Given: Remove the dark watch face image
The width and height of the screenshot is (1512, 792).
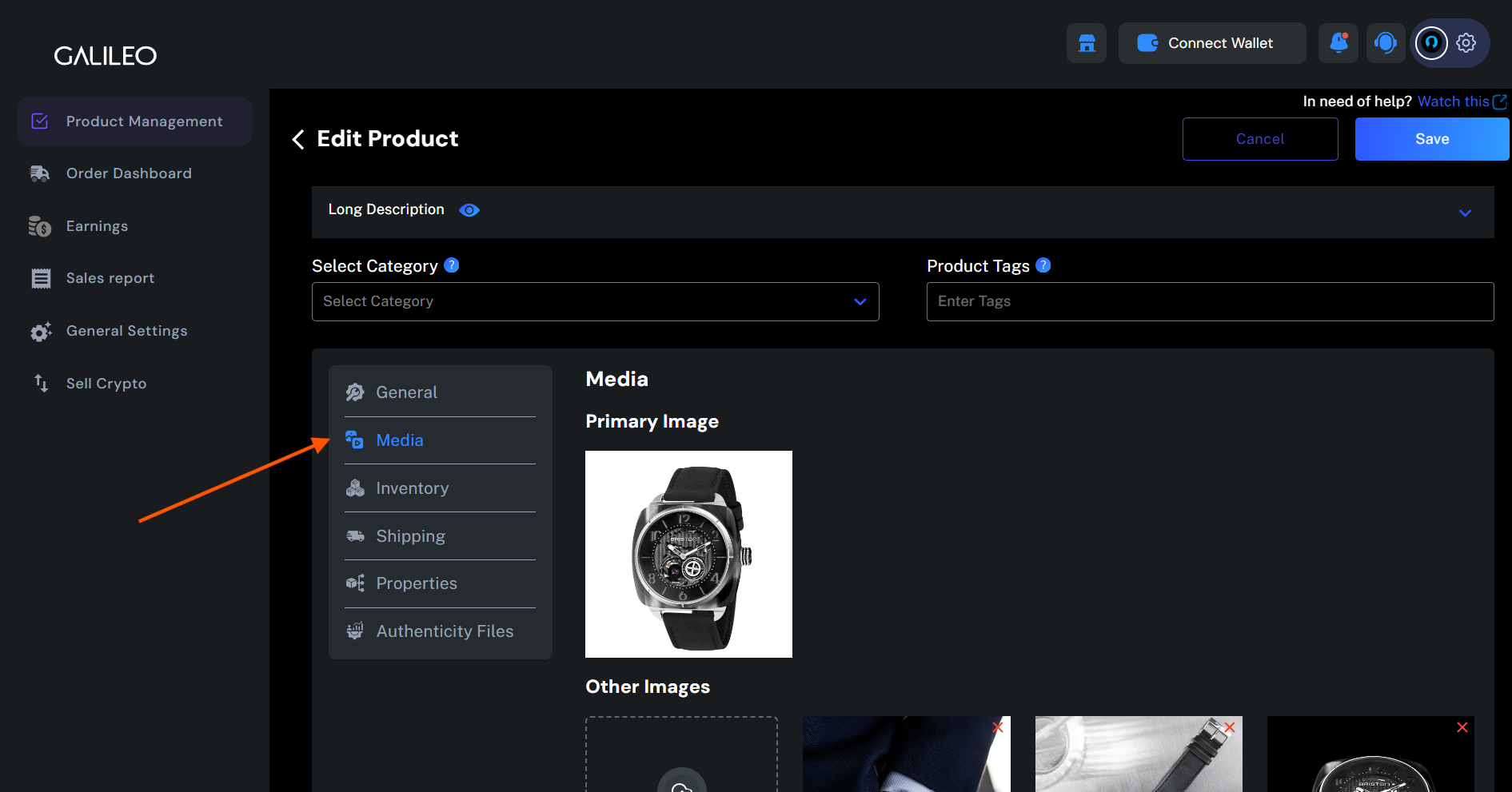Looking at the screenshot, I should (1462, 727).
